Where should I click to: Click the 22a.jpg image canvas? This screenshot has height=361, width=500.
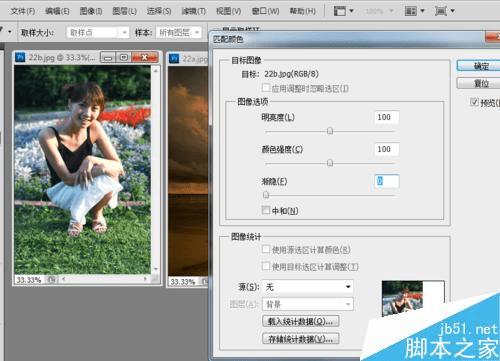(188, 171)
